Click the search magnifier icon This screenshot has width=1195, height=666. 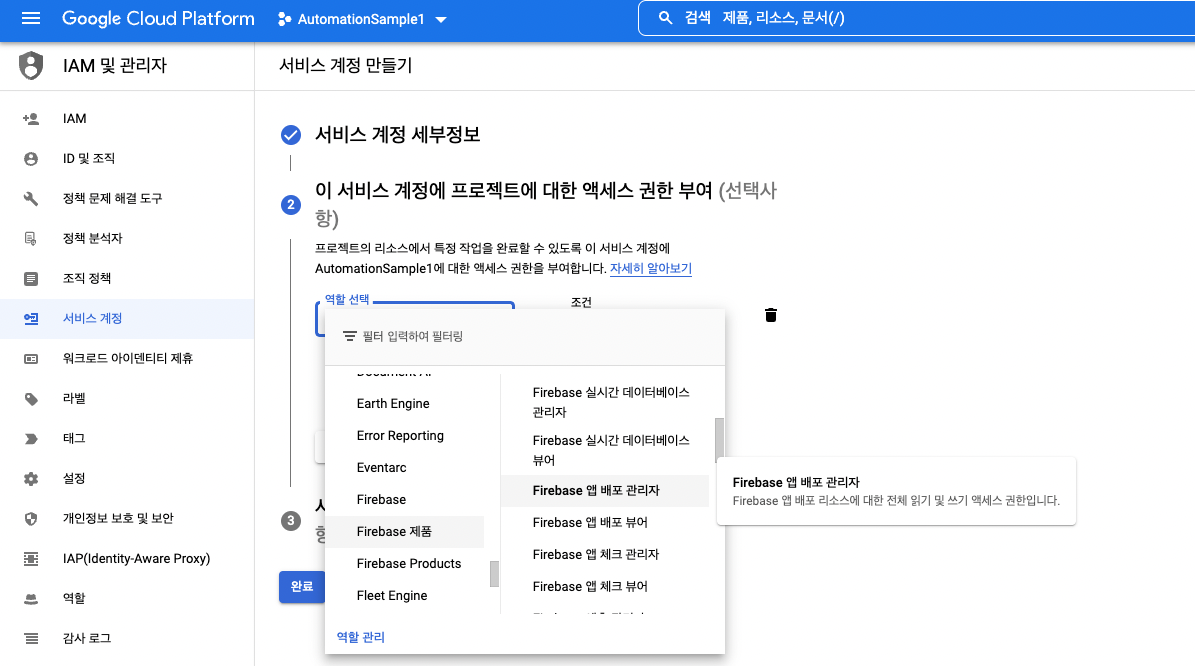coord(665,18)
